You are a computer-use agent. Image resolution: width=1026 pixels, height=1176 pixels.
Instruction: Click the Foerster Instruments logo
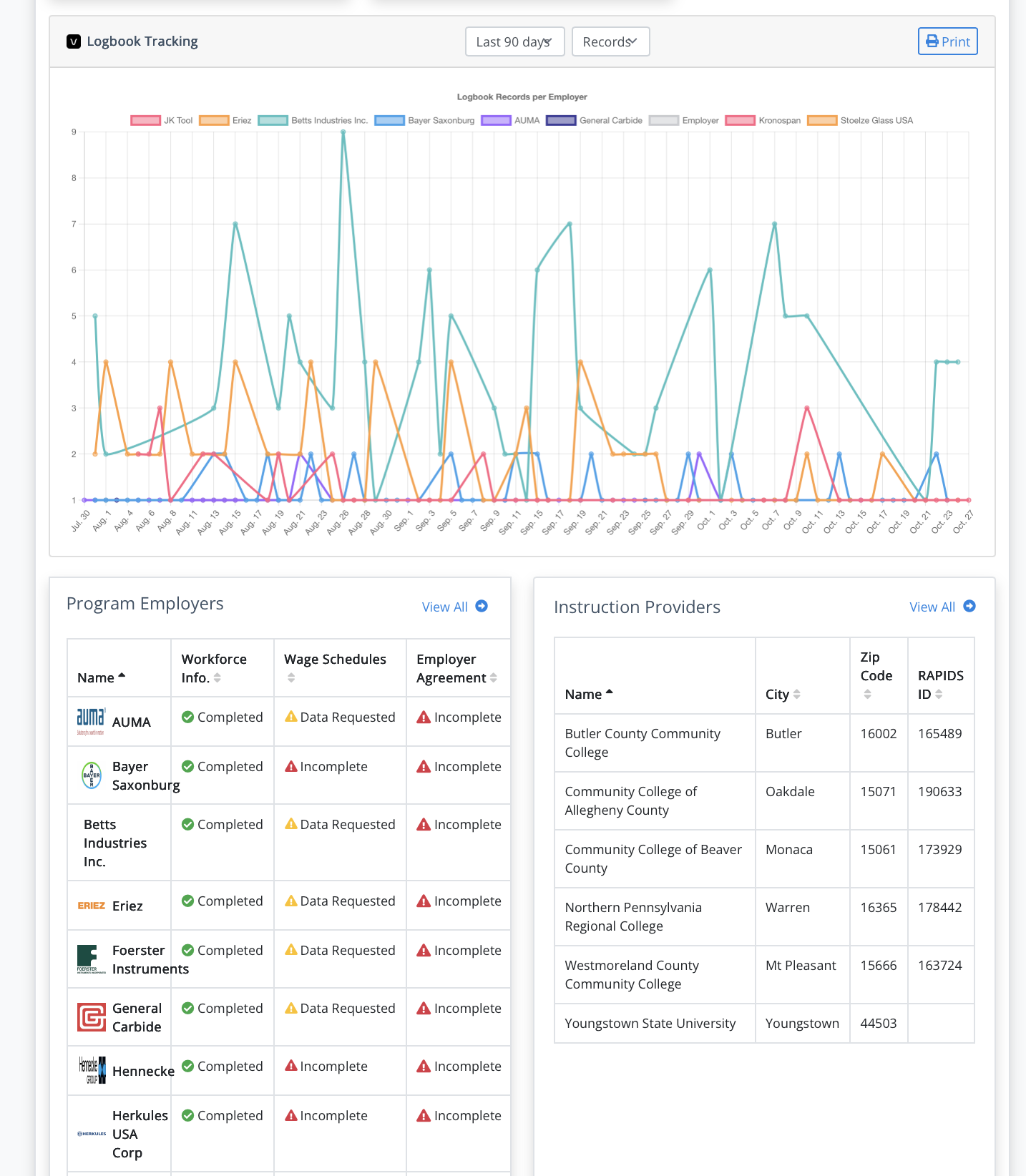91,959
